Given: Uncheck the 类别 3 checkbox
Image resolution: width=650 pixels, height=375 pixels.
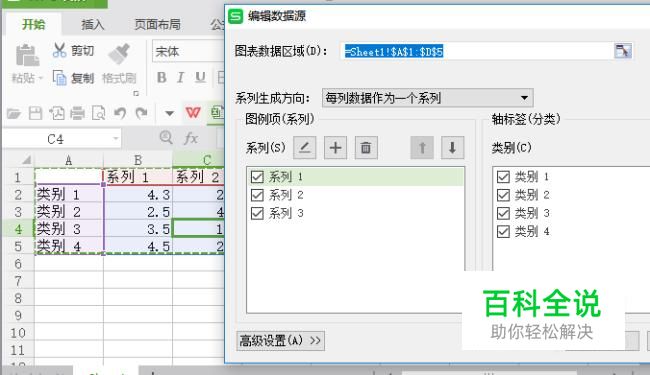Looking at the screenshot, I should [503, 213].
